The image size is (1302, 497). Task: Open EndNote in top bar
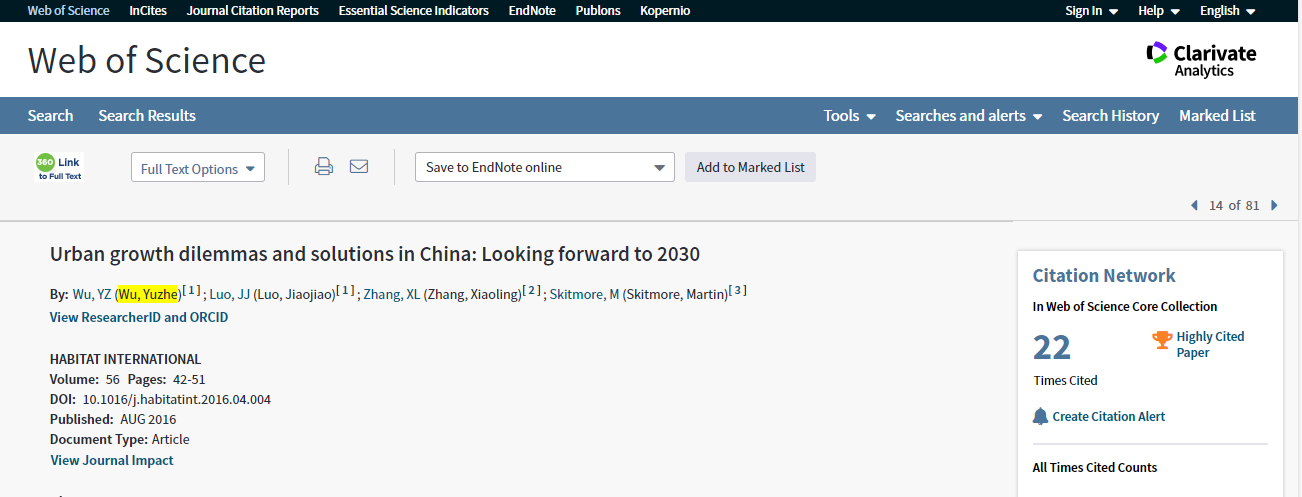(532, 11)
